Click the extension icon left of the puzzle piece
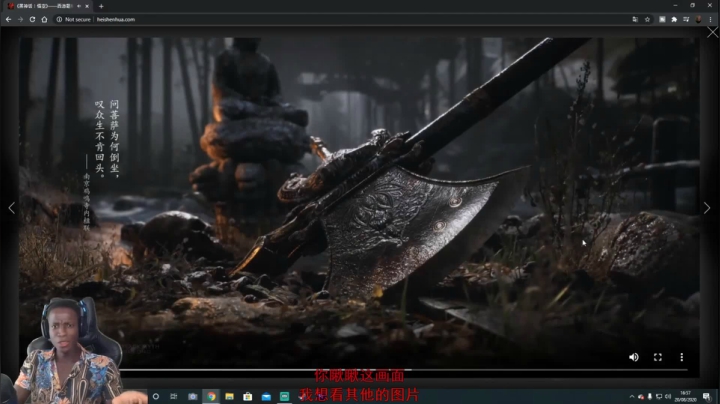Image resolution: width=720 pixels, height=404 pixels. pyautogui.click(x=662, y=19)
